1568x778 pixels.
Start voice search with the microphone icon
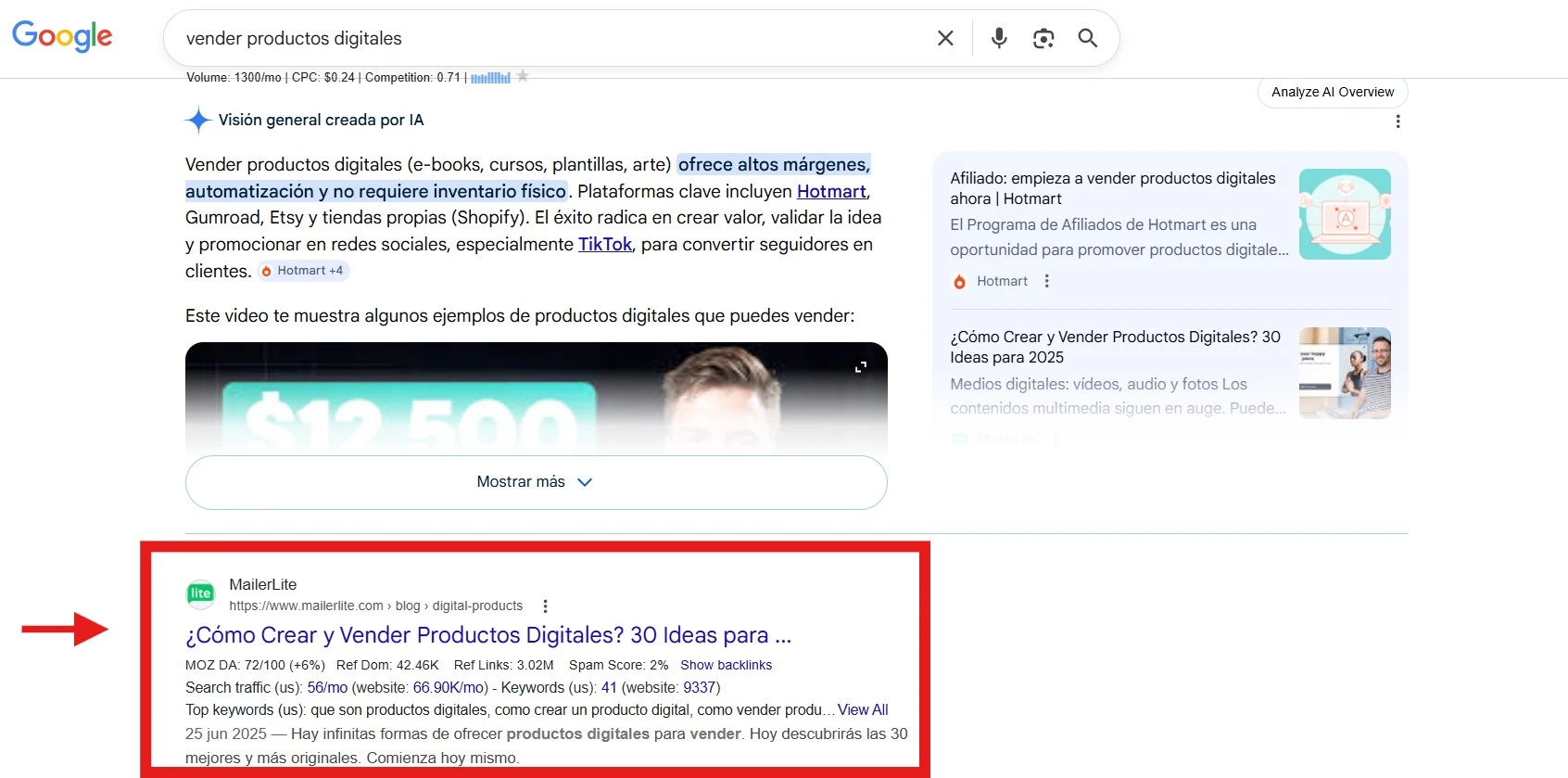point(999,38)
